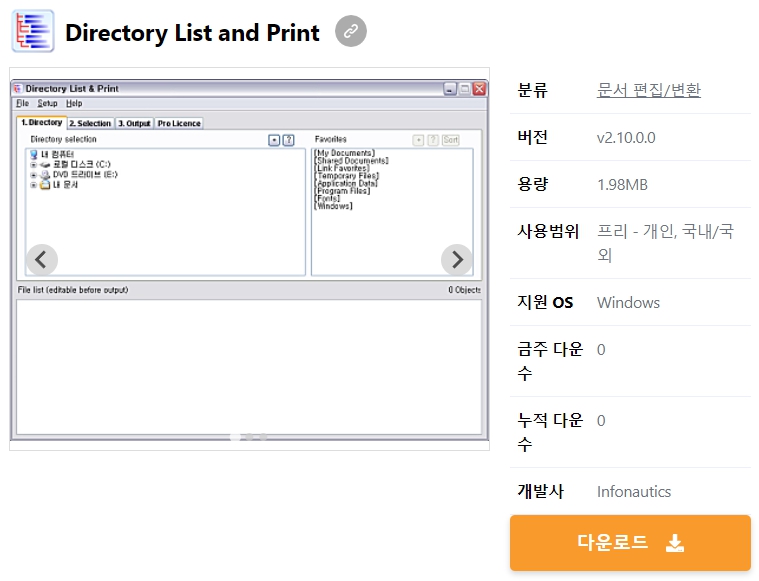Click the Sort button in Favorites header
This screenshot has width=759, height=581.
click(x=450, y=140)
